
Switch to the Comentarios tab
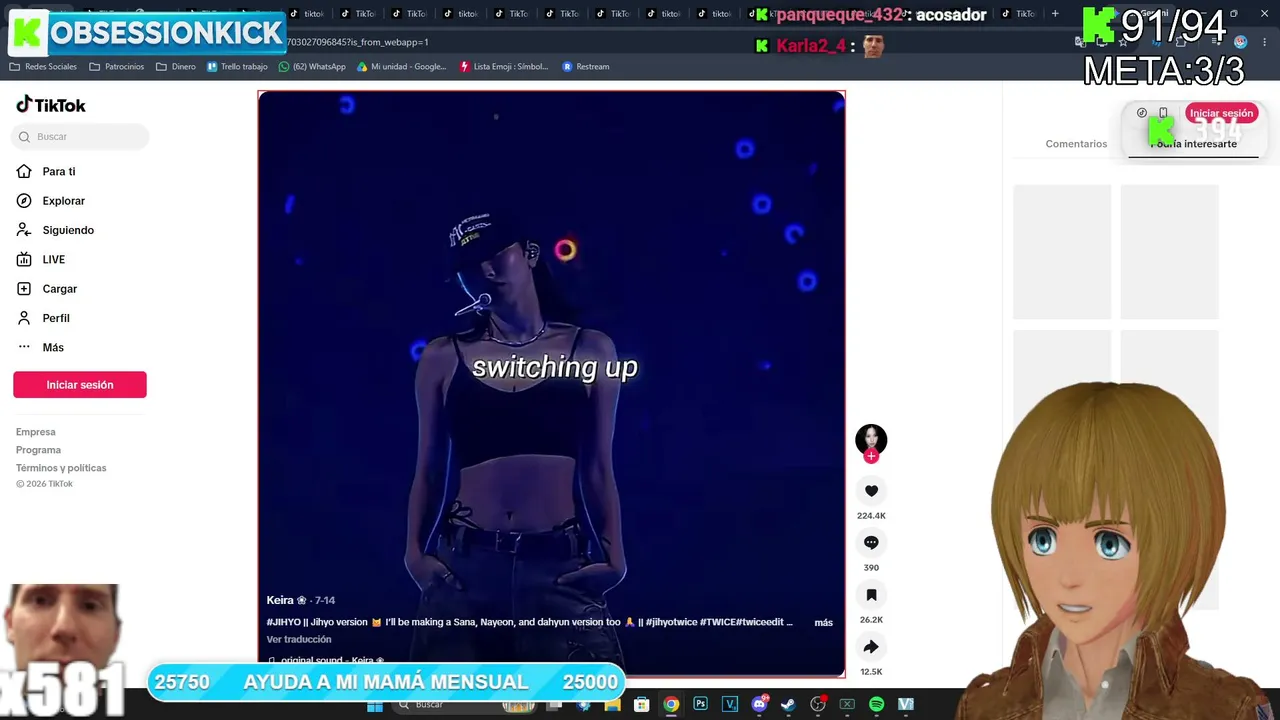(1076, 144)
